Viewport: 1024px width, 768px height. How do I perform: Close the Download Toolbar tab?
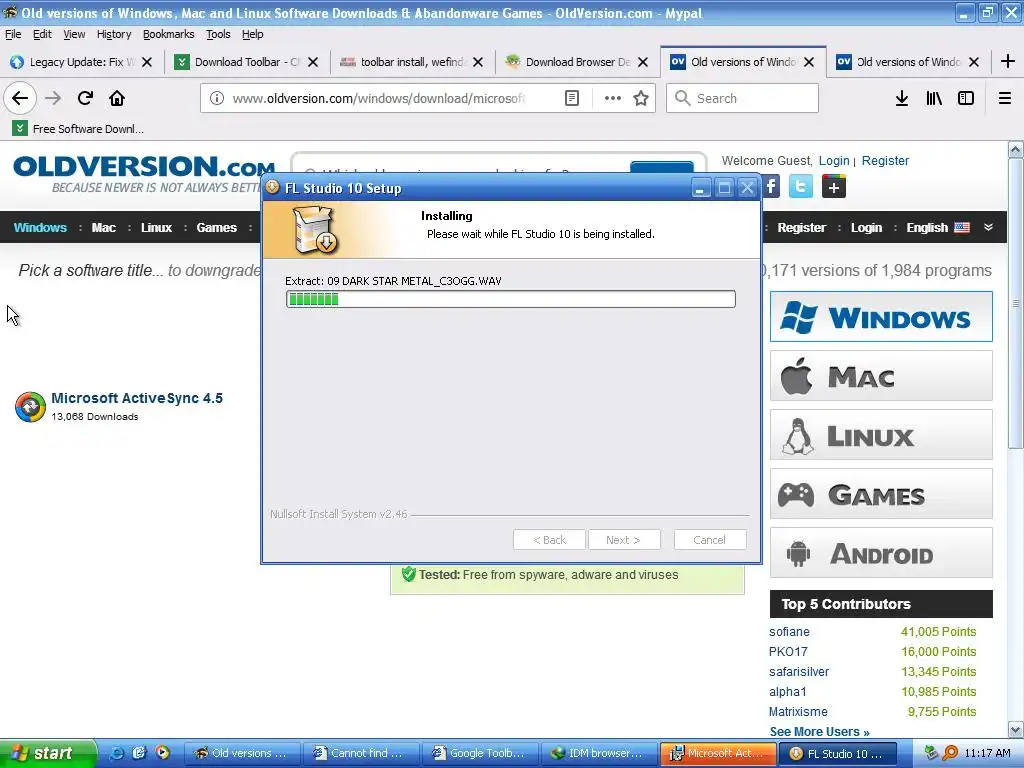point(313,62)
